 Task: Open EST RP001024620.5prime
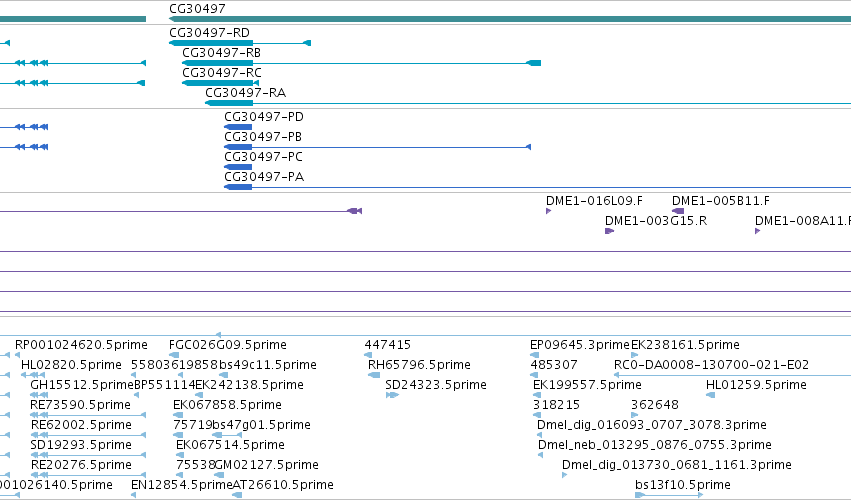click(x=81, y=345)
